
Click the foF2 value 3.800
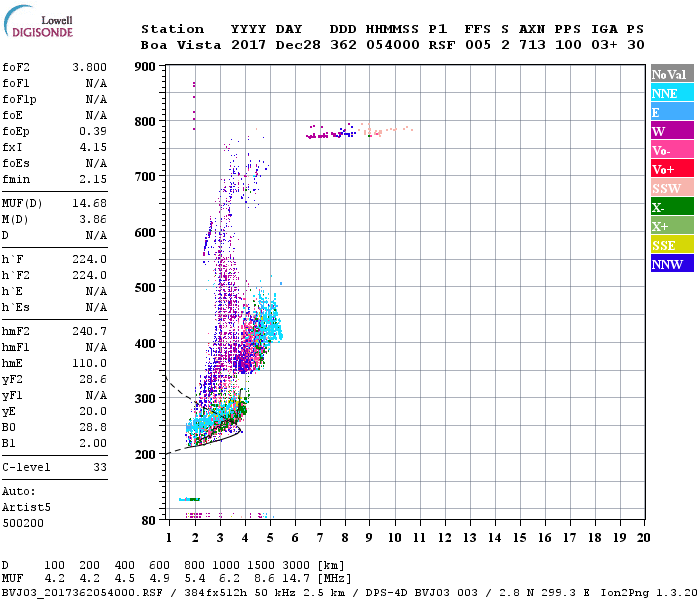pos(89,67)
